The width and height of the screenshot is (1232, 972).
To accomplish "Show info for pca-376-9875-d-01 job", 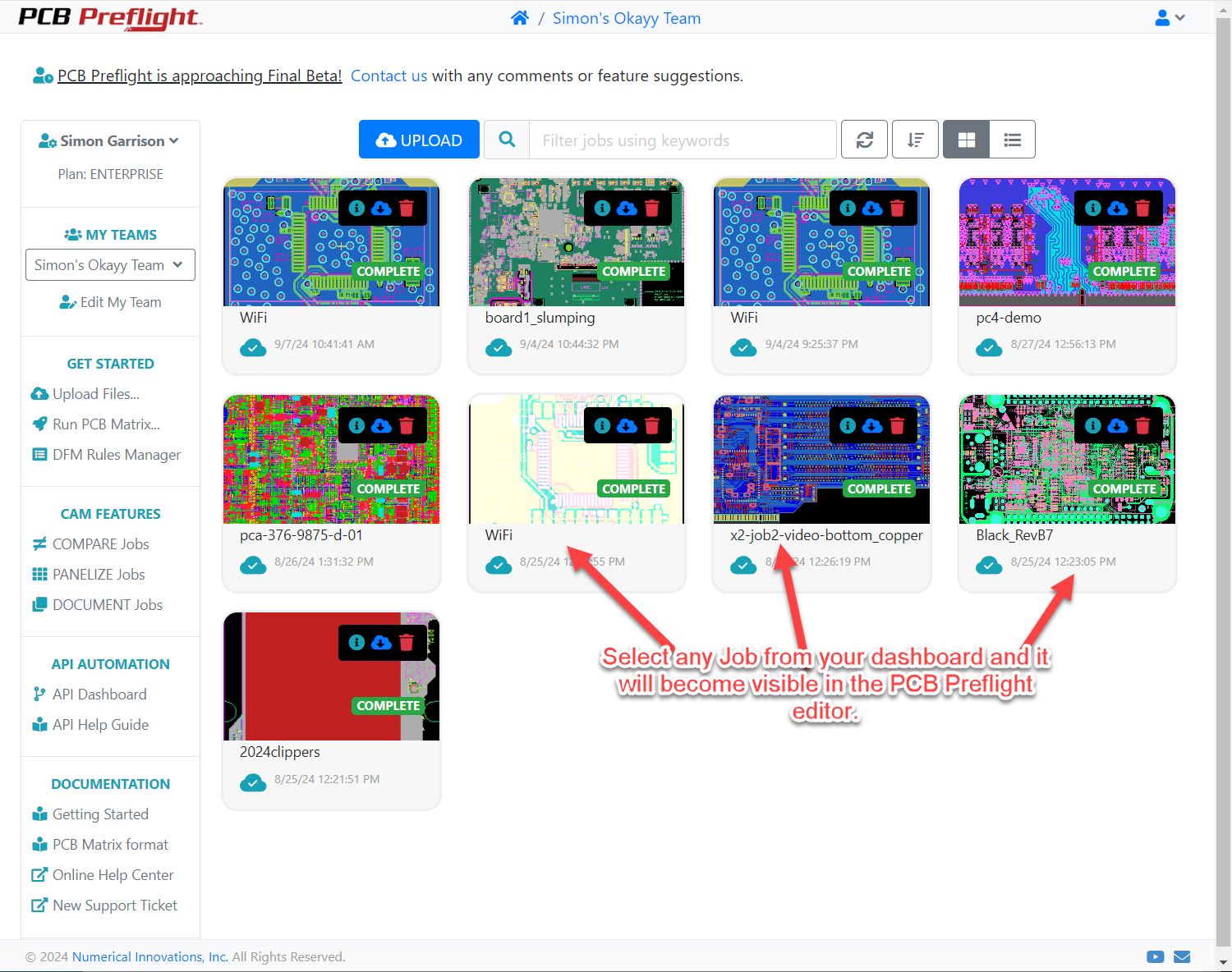I will pyautogui.click(x=356, y=425).
